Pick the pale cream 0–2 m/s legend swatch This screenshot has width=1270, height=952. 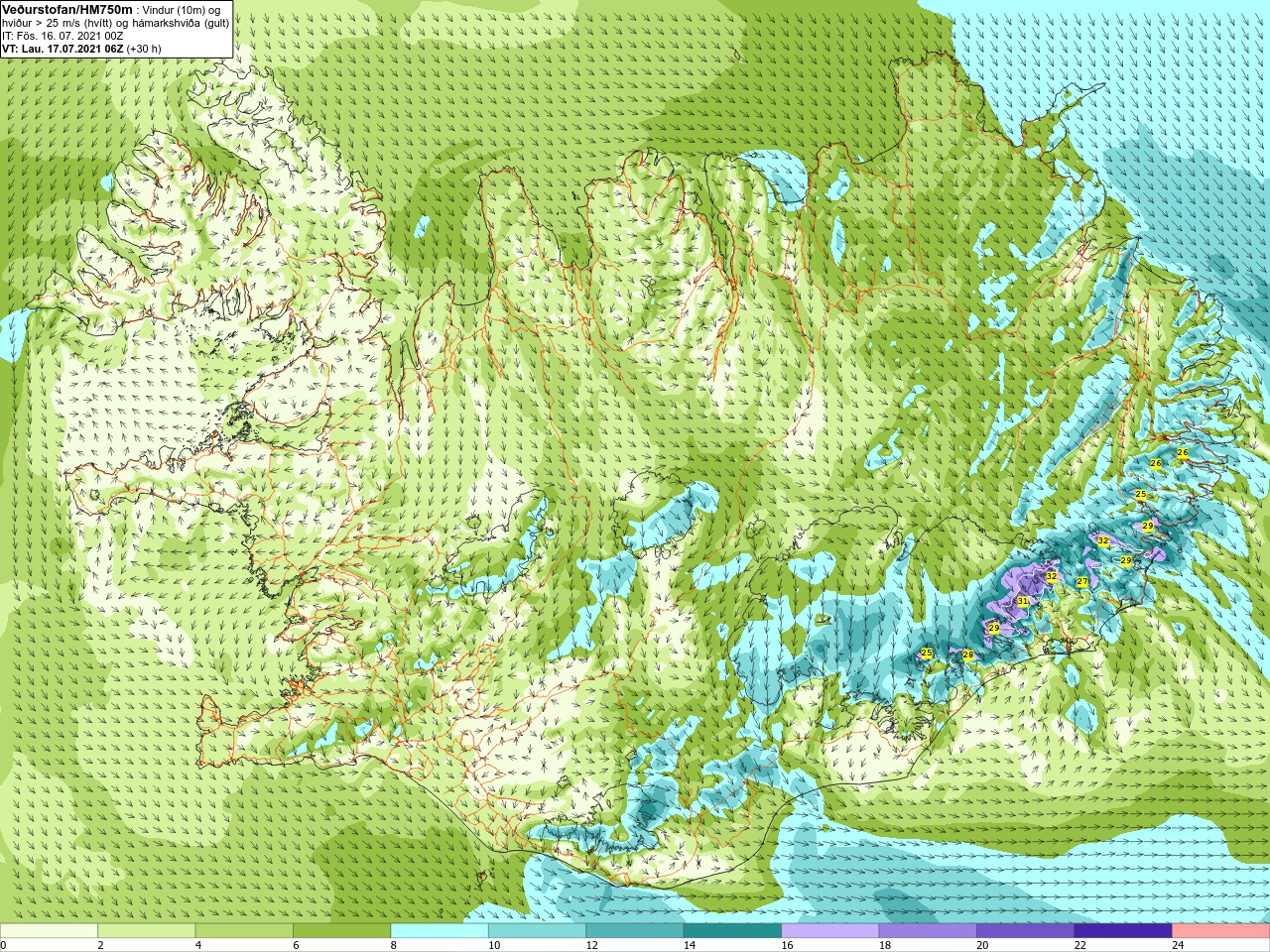pos(49,930)
